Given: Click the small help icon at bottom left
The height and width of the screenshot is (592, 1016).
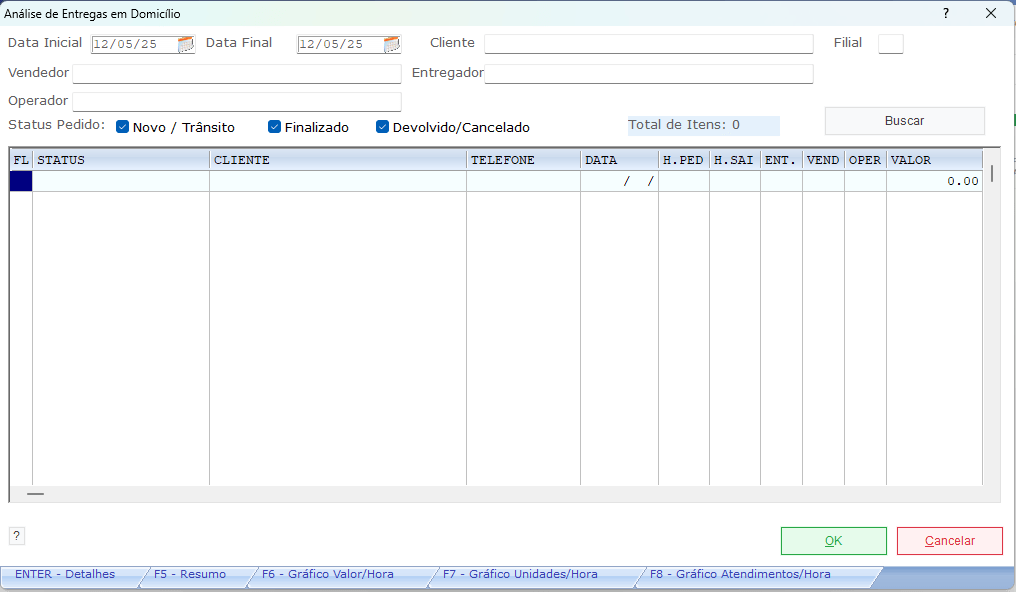Looking at the screenshot, I should pos(17,536).
